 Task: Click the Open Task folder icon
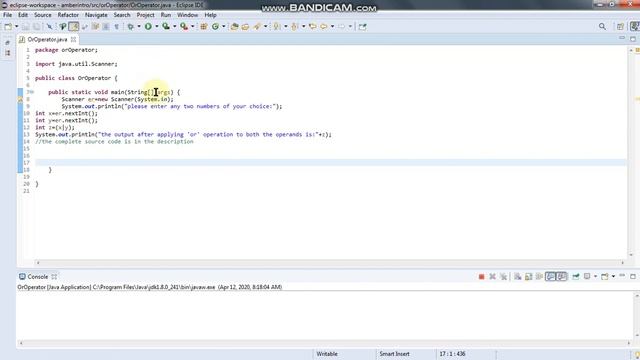point(245,27)
